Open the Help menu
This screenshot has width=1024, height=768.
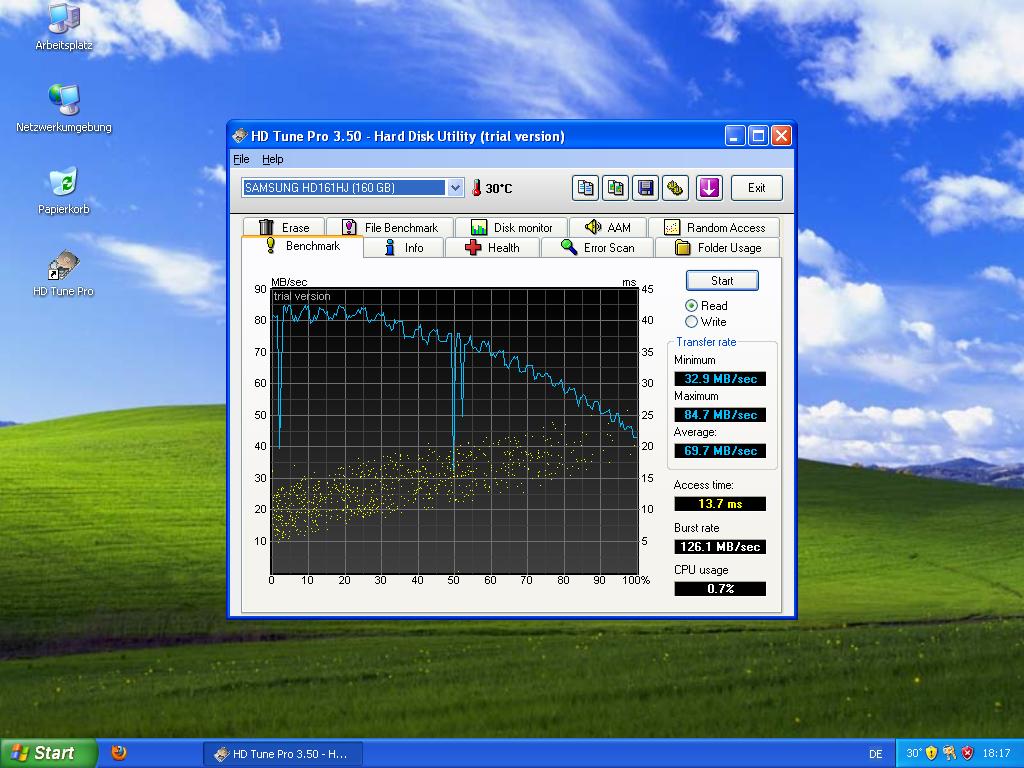[x=272, y=159]
